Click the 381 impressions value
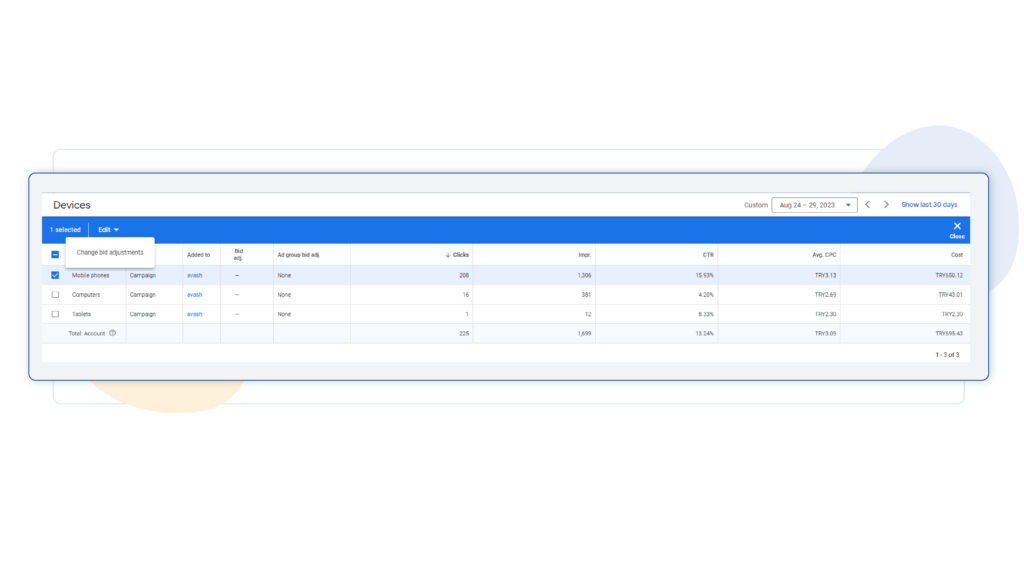Image resolution: width=1024 pixels, height=579 pixels. coord(586,295)
